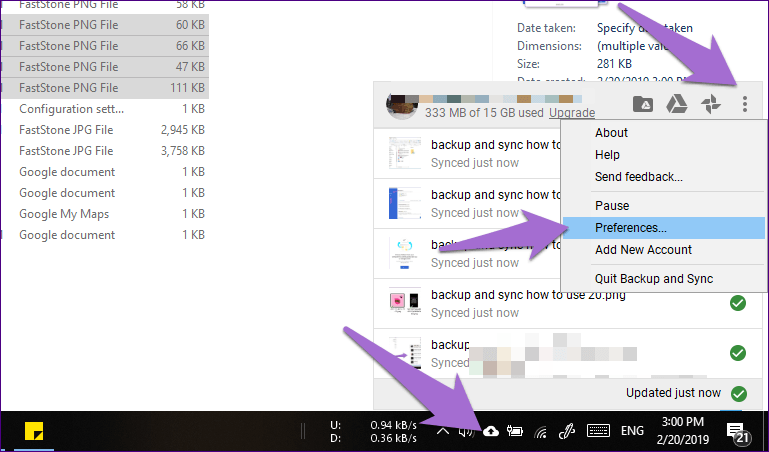Open the touch keyboard tray icon

pyautogui.click(x=598, y=431)
